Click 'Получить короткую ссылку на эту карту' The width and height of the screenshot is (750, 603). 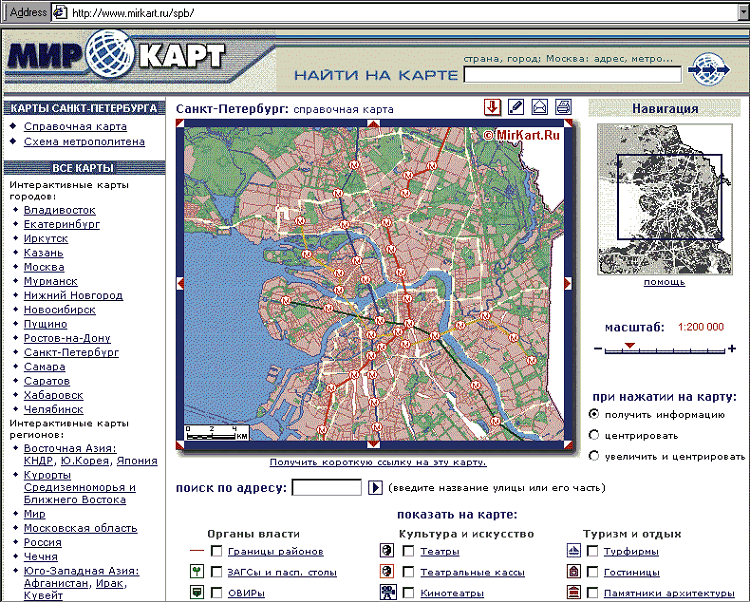point(378,462)
